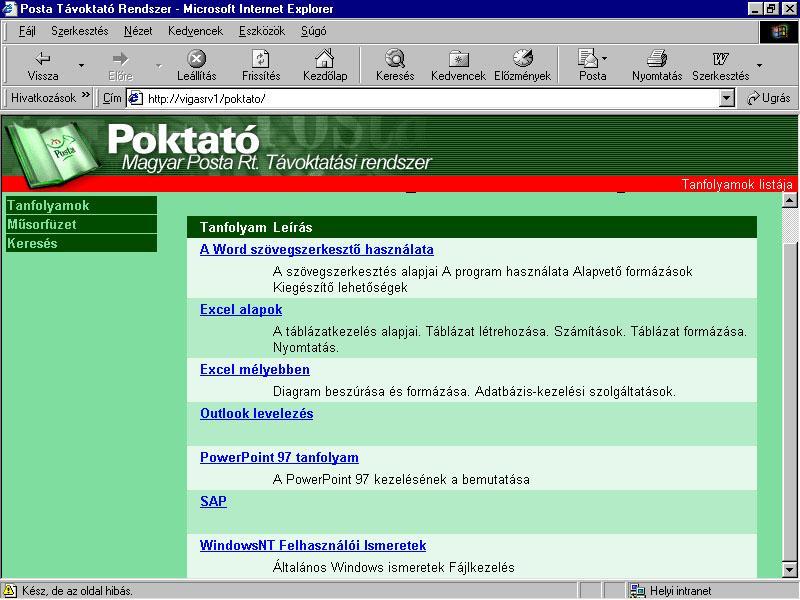Refresh the page with Frissítés
The height and width of the screenshot is (600, 800).
[261, 65]
